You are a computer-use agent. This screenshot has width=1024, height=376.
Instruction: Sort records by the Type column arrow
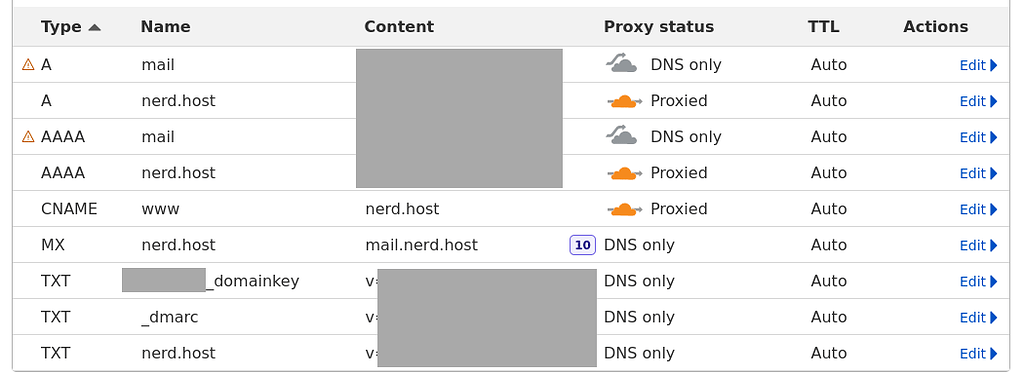point(95,27)
